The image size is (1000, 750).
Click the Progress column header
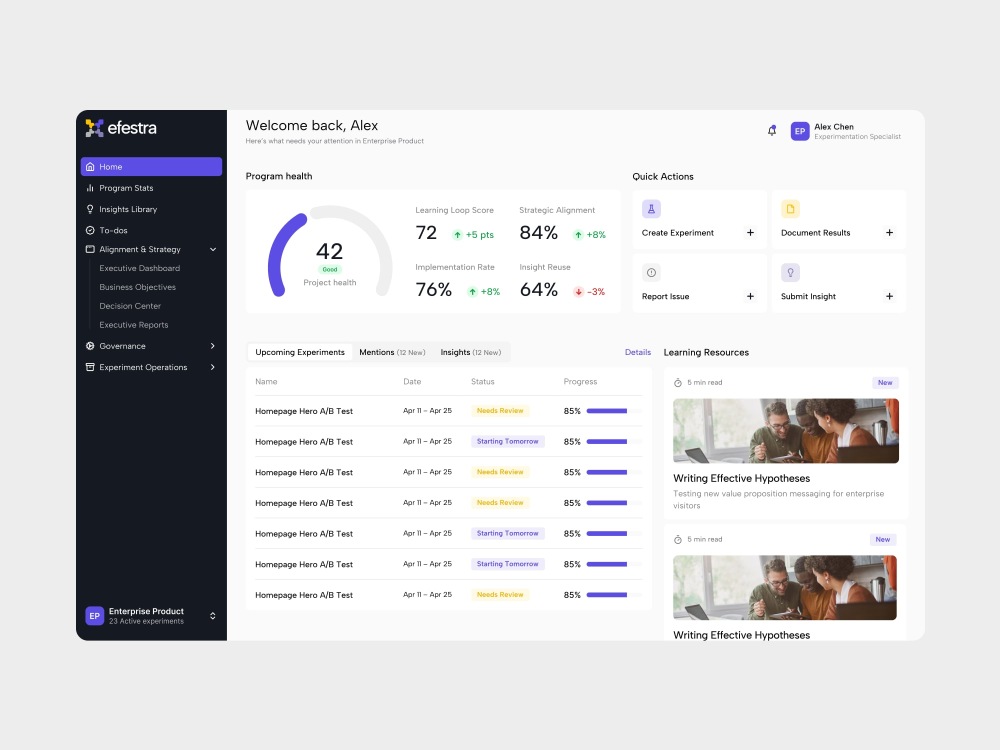point(580,381)
